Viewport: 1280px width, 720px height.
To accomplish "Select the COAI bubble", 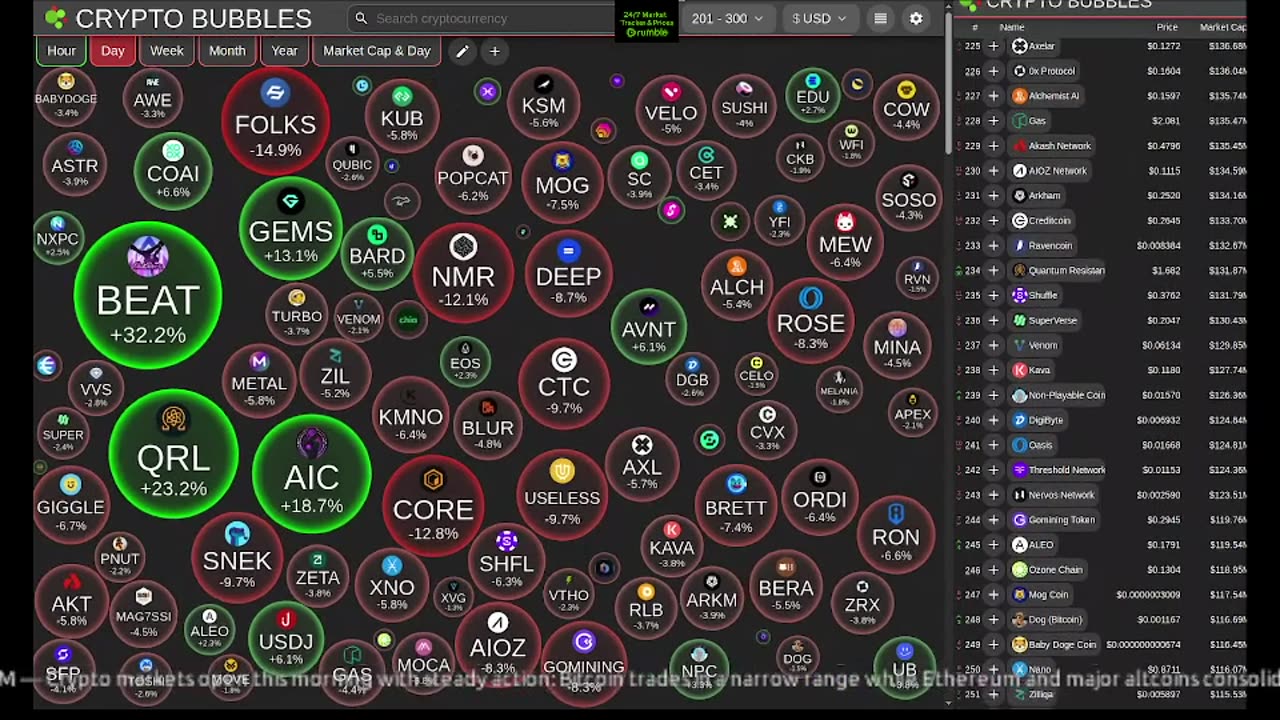I will [173, 171].
